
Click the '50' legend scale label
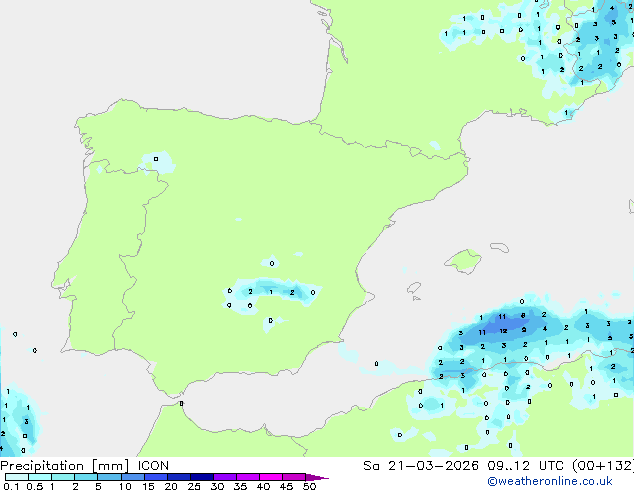(x=309, y=486)
